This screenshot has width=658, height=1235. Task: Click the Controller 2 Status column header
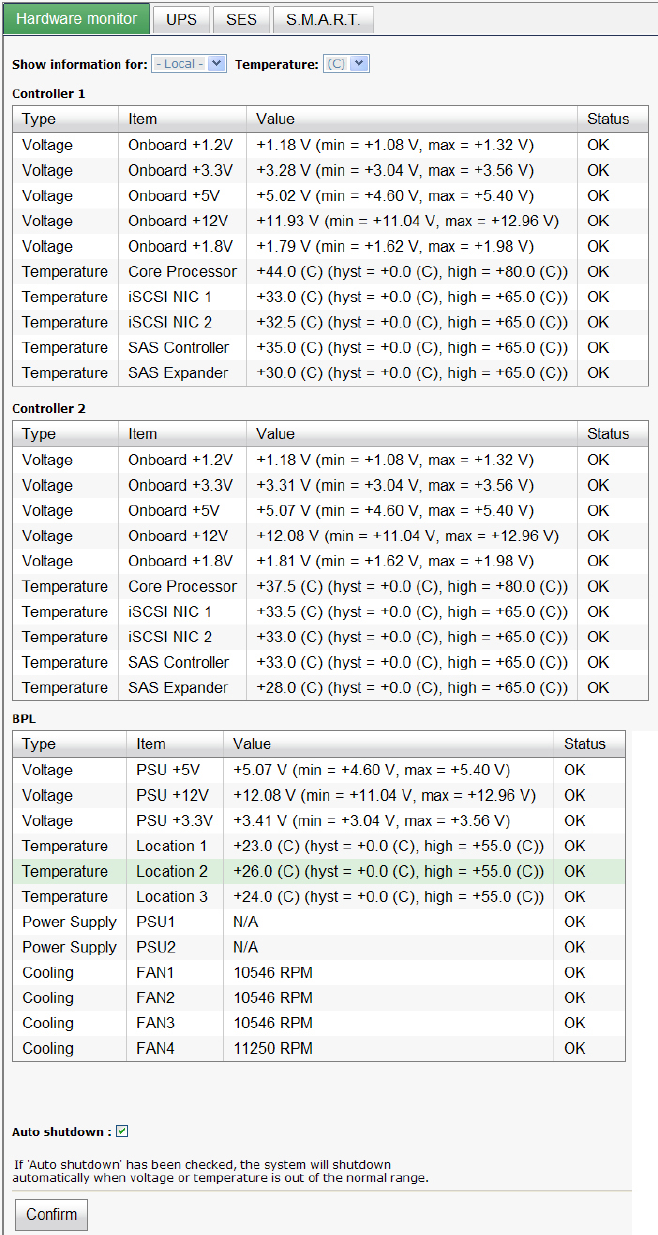[608, 434]
